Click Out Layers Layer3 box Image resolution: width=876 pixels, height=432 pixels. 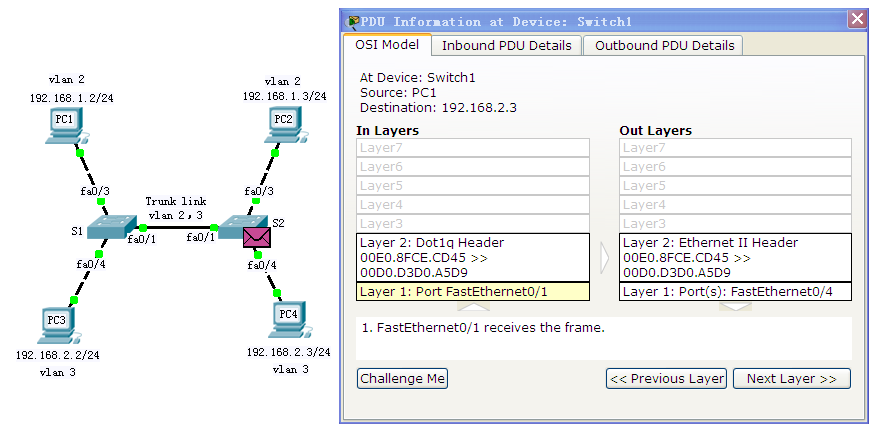[x=735, y=224]
